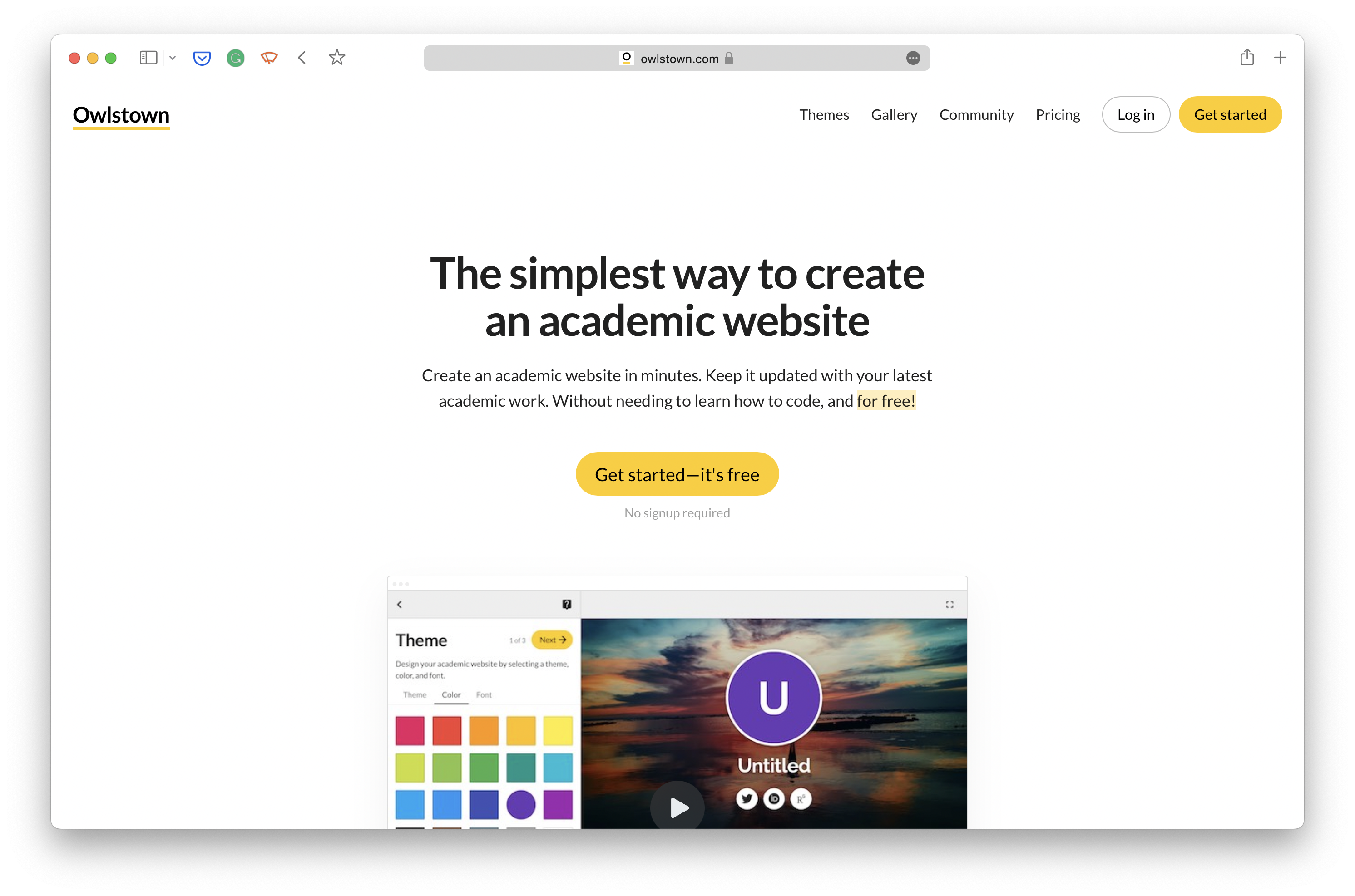Open the Grammarly extension icon
Screen dimensions: 1355x896
coord(236,58)
